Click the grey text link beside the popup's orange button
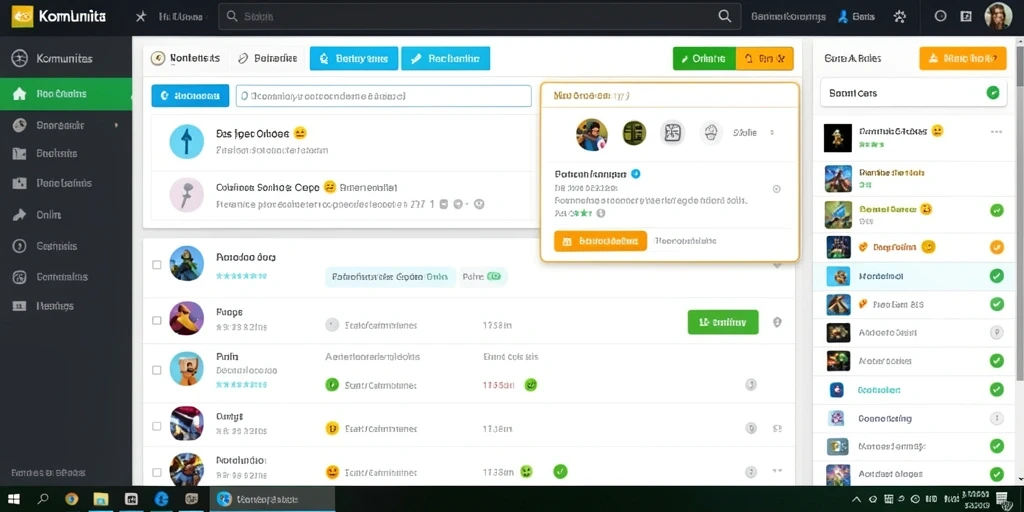 685,241
